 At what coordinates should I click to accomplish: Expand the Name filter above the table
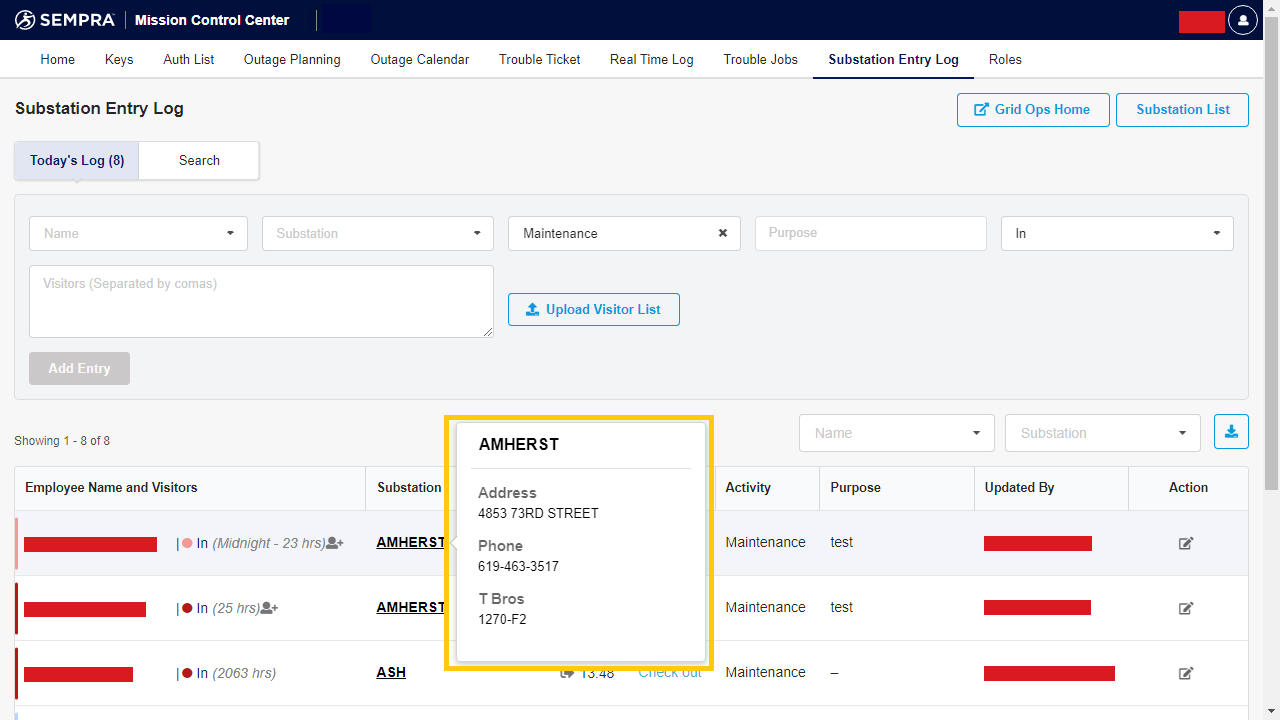pyautogui.click(x=896, y=433)
